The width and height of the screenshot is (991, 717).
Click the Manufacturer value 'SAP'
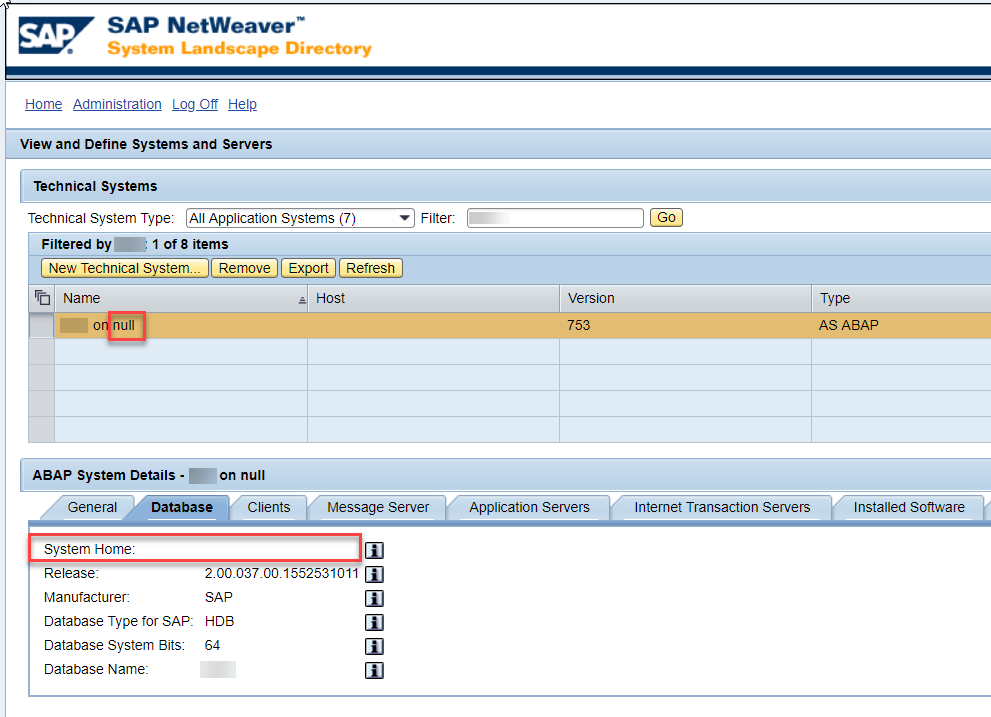(219, 598)
